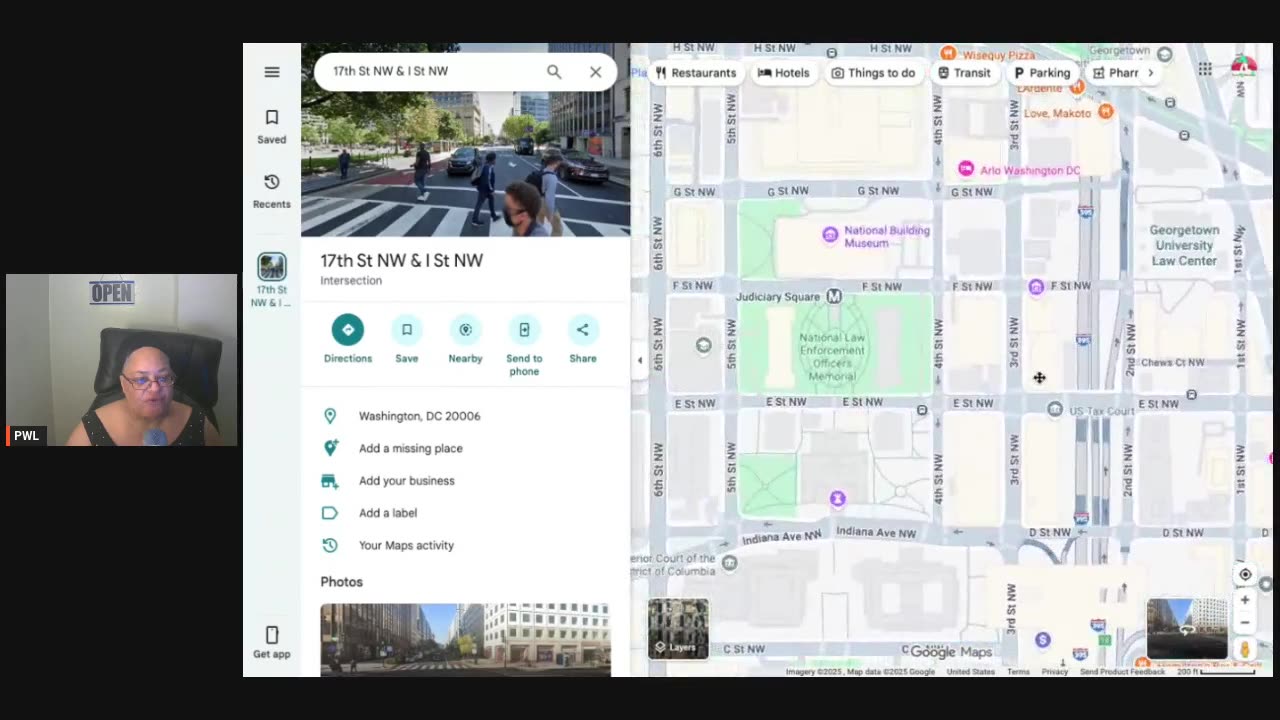Filter map by Restaurants
Image resolution: width=1280 pixels, height=720 pixels.
point(696,73)
